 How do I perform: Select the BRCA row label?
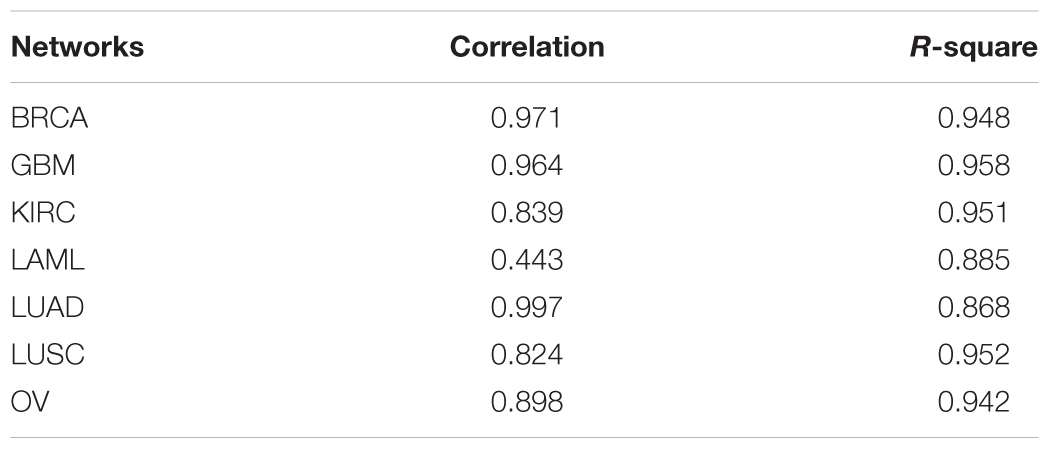[50, 118]
